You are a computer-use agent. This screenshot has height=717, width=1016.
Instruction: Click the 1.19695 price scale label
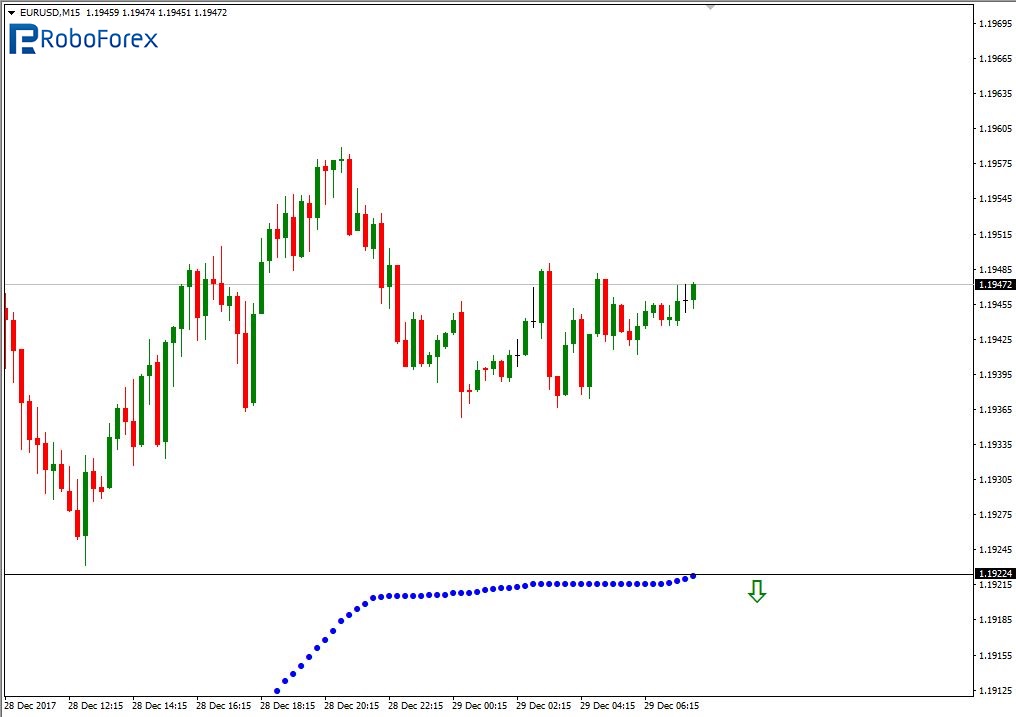[x=992, y=22]
